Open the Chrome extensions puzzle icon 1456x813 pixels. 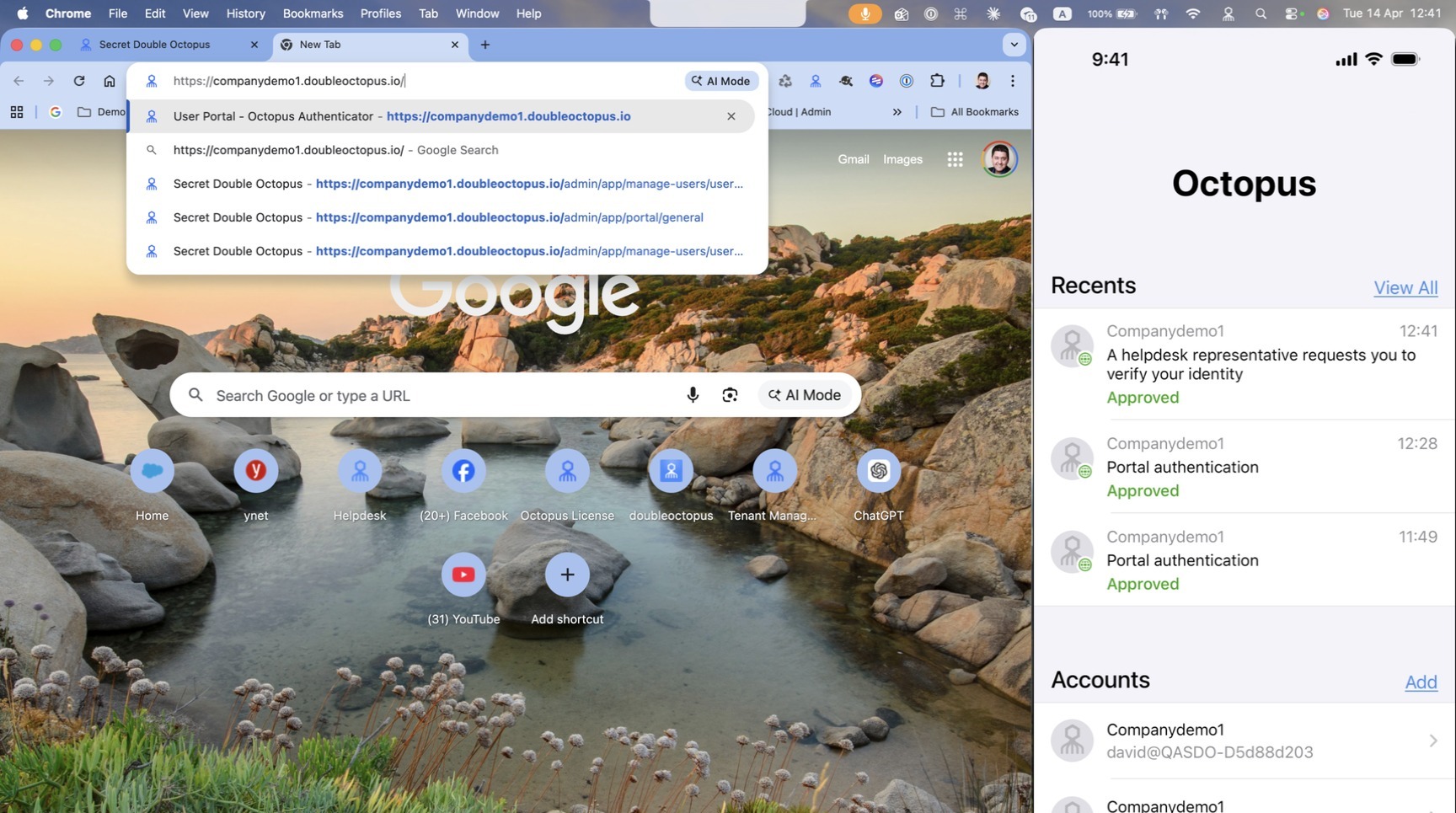pyautogui.click(x=937, y=81)
